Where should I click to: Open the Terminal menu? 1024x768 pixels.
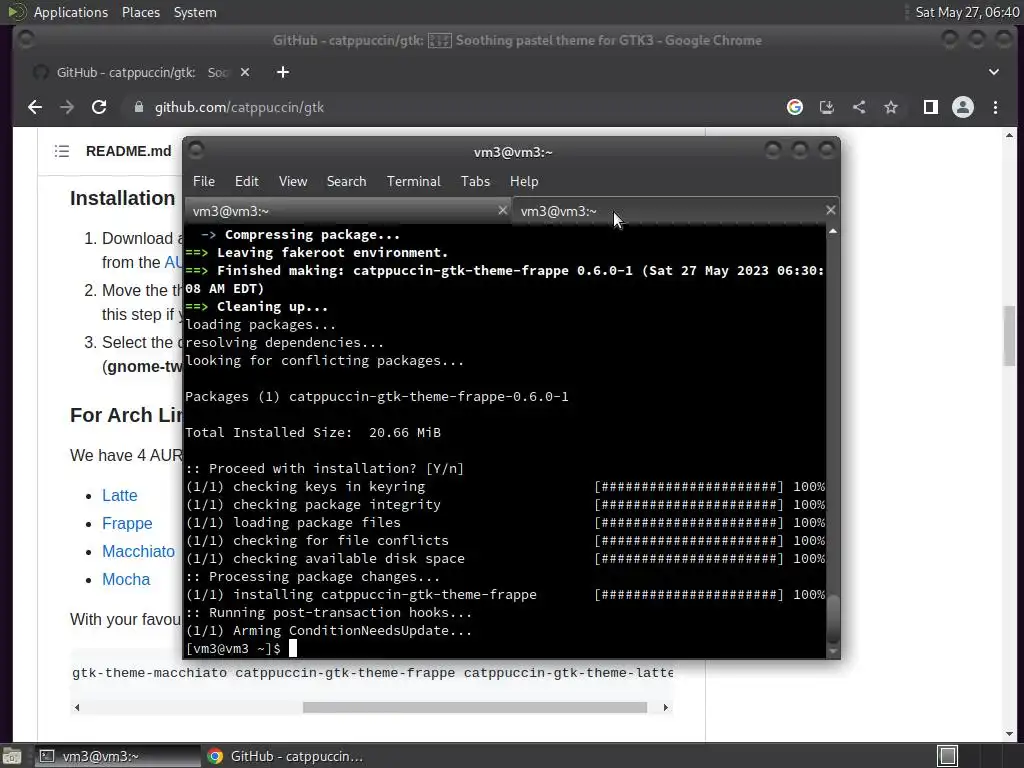(413, 182)
